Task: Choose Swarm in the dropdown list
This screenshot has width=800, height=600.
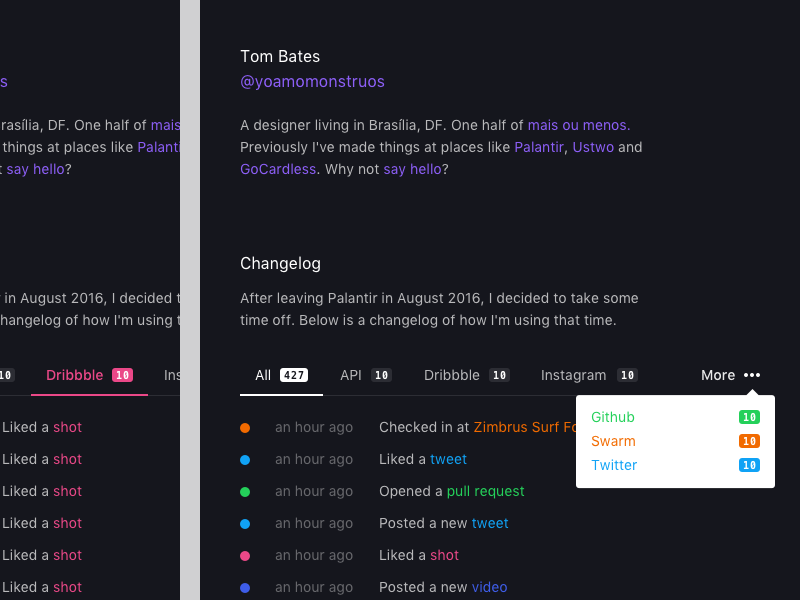Action: point(613,441)
